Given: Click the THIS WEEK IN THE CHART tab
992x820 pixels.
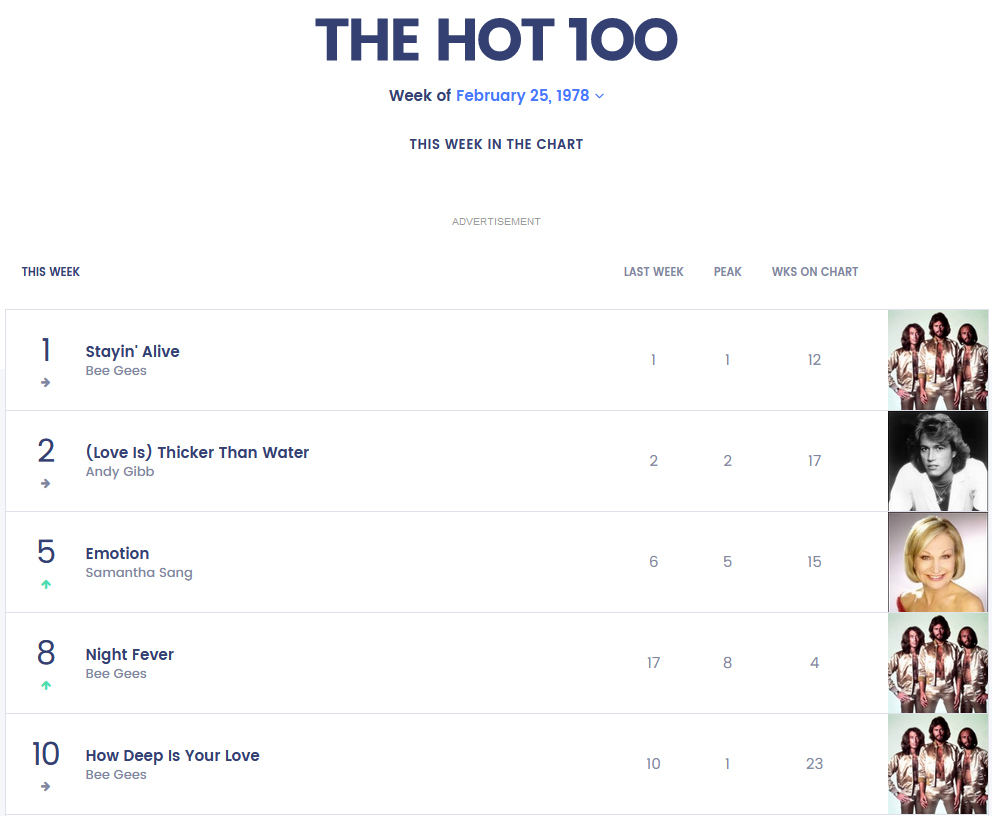Looking at the screenshot, I should coord(496,144).
